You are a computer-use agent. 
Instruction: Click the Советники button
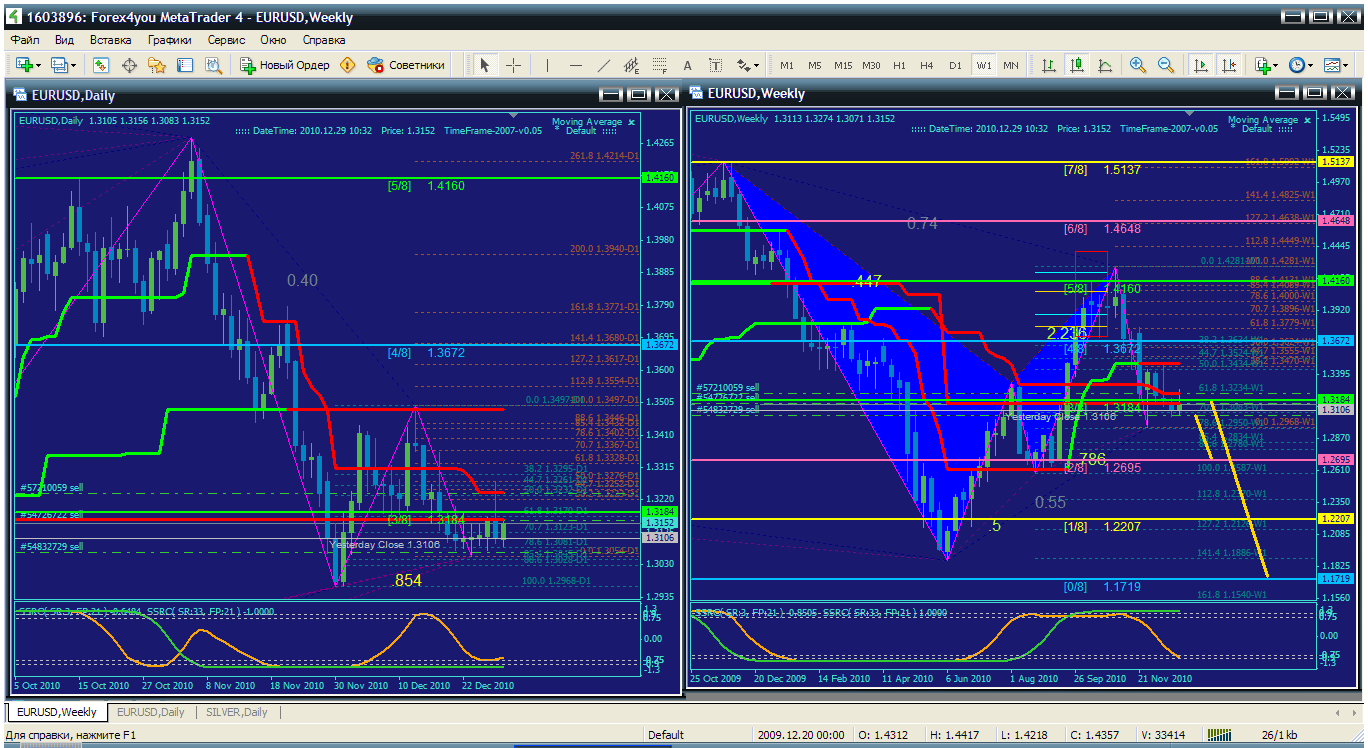click(x=406, y=65)
